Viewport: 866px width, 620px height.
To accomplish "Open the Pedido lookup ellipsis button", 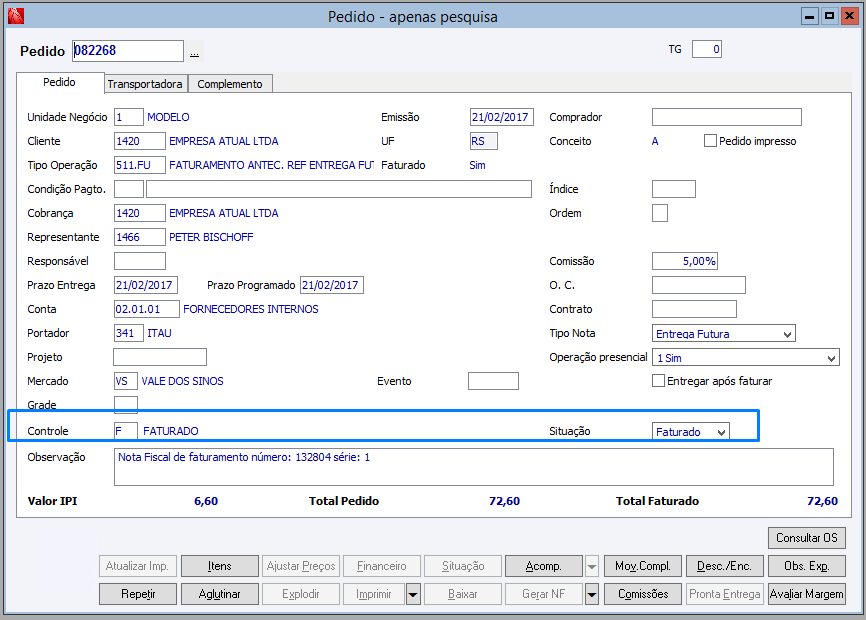I will coord(194,51).
